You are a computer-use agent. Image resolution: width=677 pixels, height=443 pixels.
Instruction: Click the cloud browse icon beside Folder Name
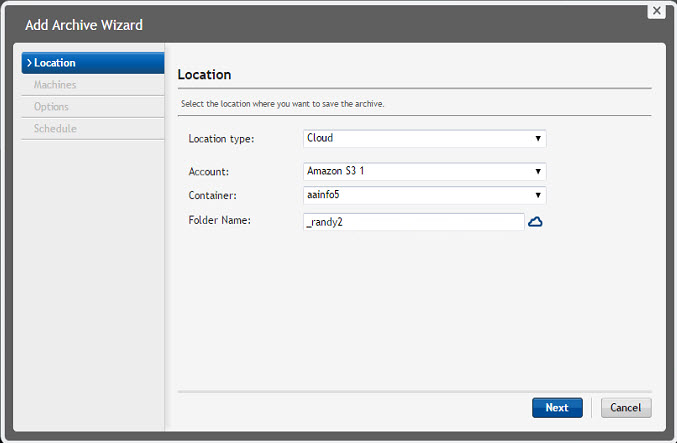click(535, 222)
